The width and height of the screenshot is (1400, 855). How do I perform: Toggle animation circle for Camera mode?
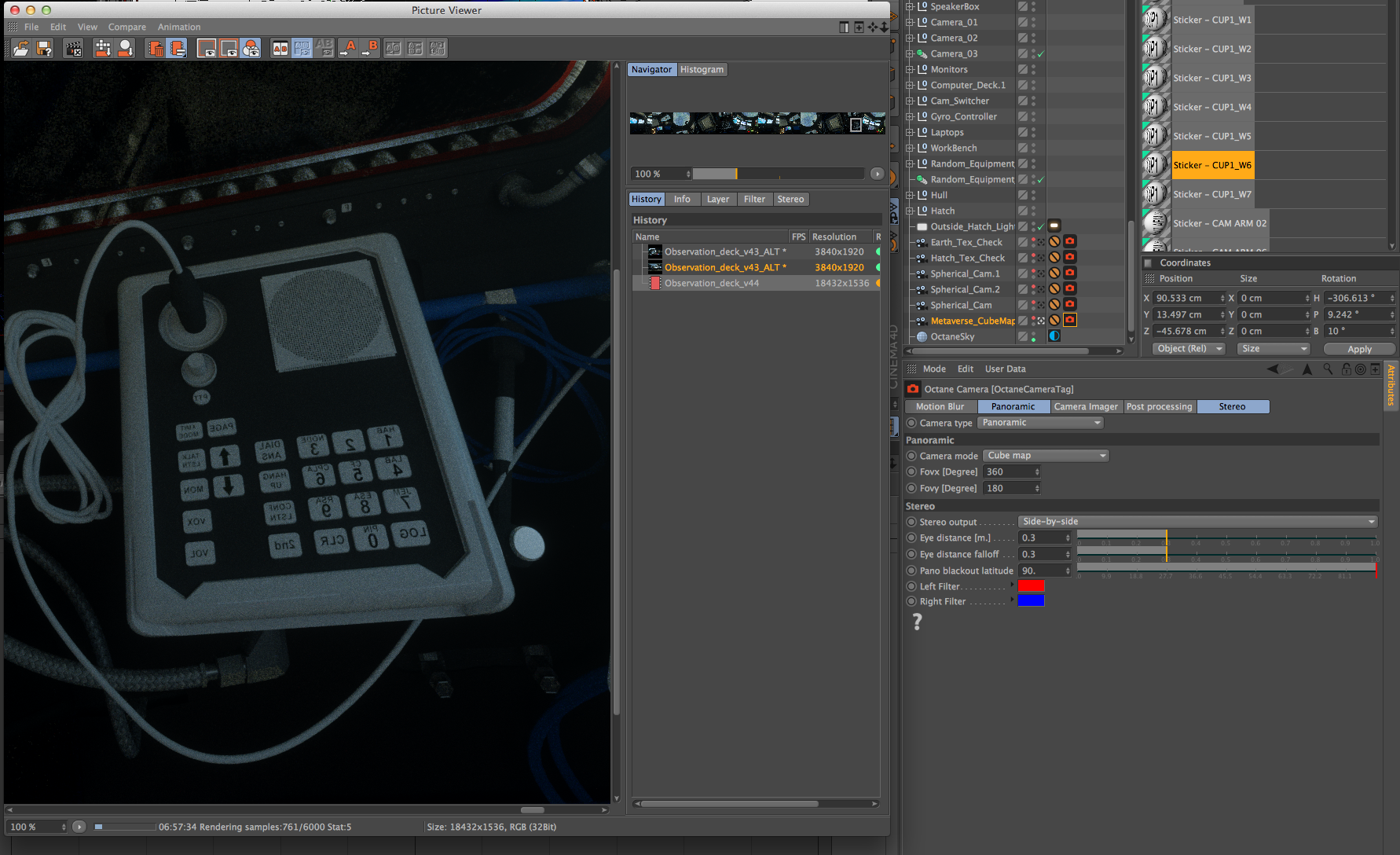[x=912, y=456]
